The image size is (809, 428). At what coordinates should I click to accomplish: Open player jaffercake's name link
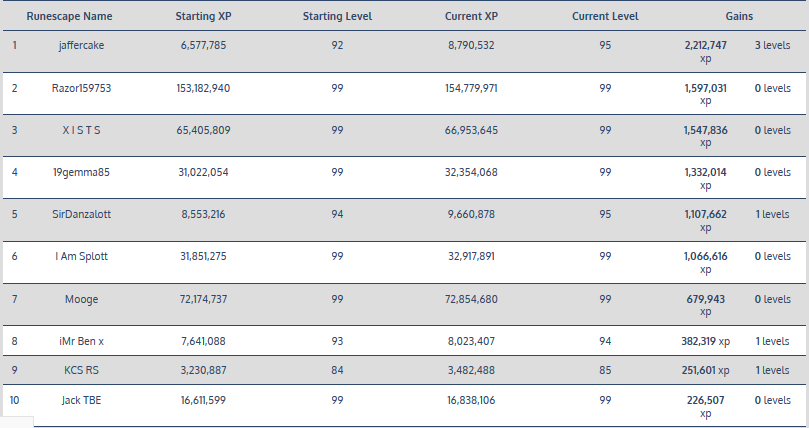pos(81,46)
